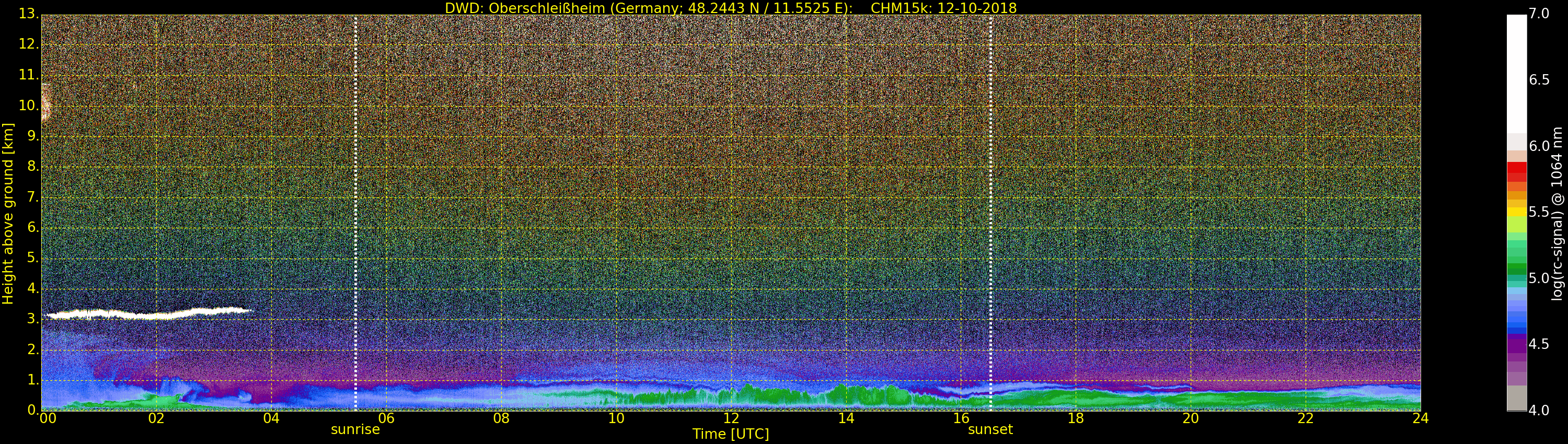
Task: Click the '10' tick on the time axis
Action: (x=616, y=418)
